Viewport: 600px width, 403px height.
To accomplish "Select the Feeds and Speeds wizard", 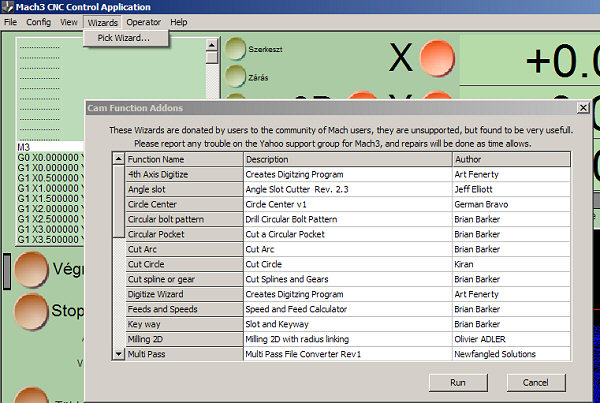I will pos(184,309).
